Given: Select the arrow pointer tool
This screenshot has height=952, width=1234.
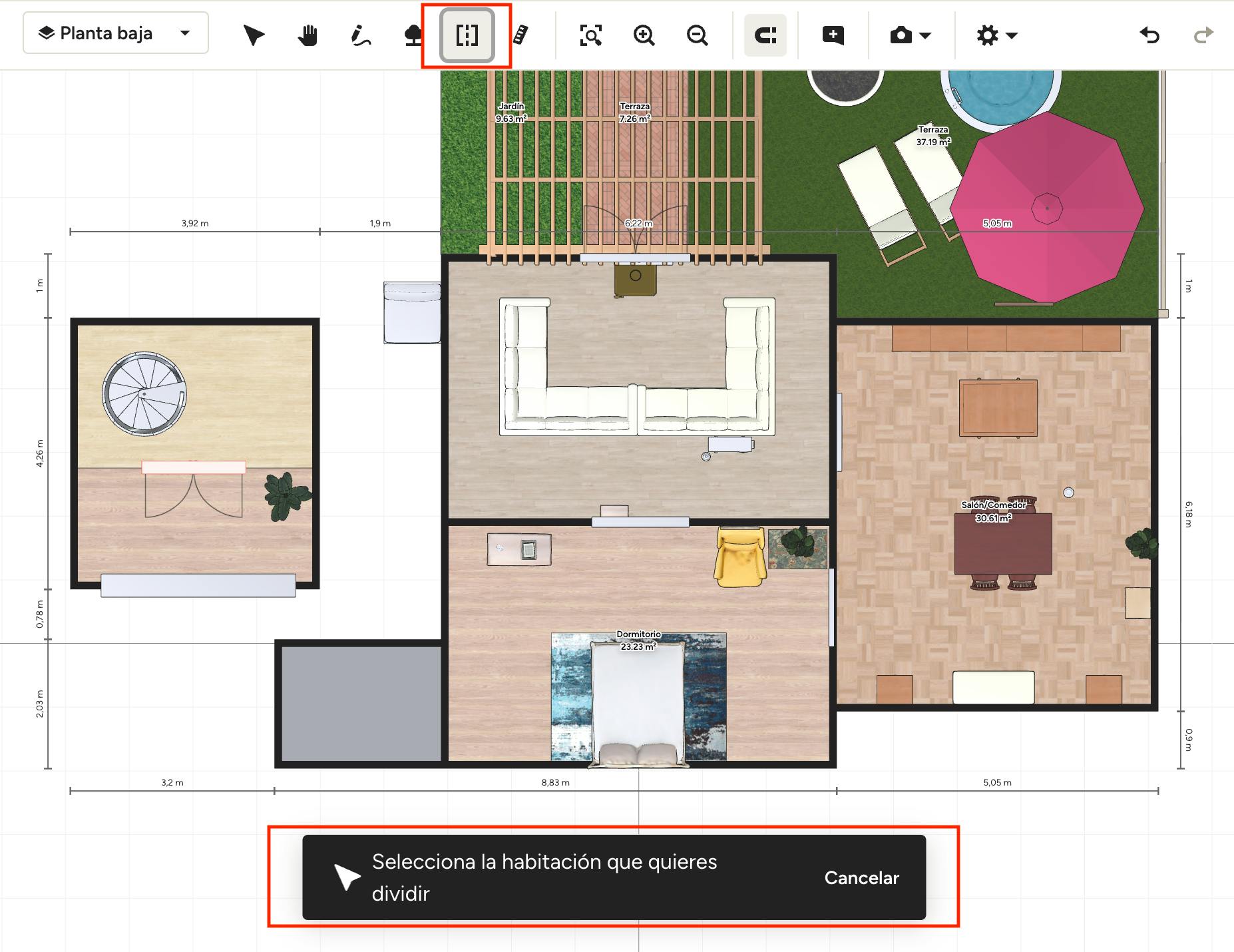Looking at the screenshot, I should point(254,35).
